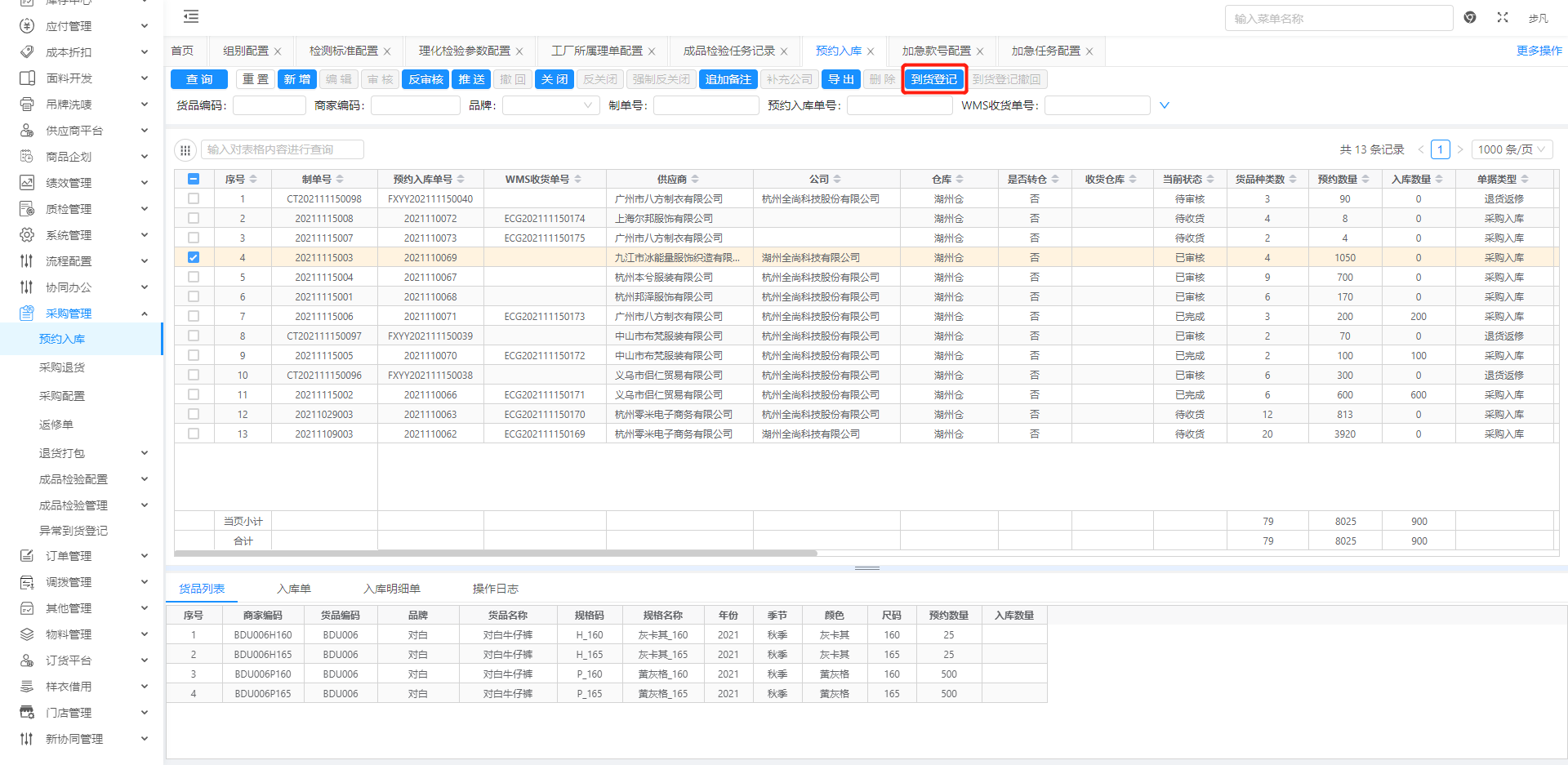Close the 组别配置 tab
Screen dimensions: 1568x765
pos(278,51)
